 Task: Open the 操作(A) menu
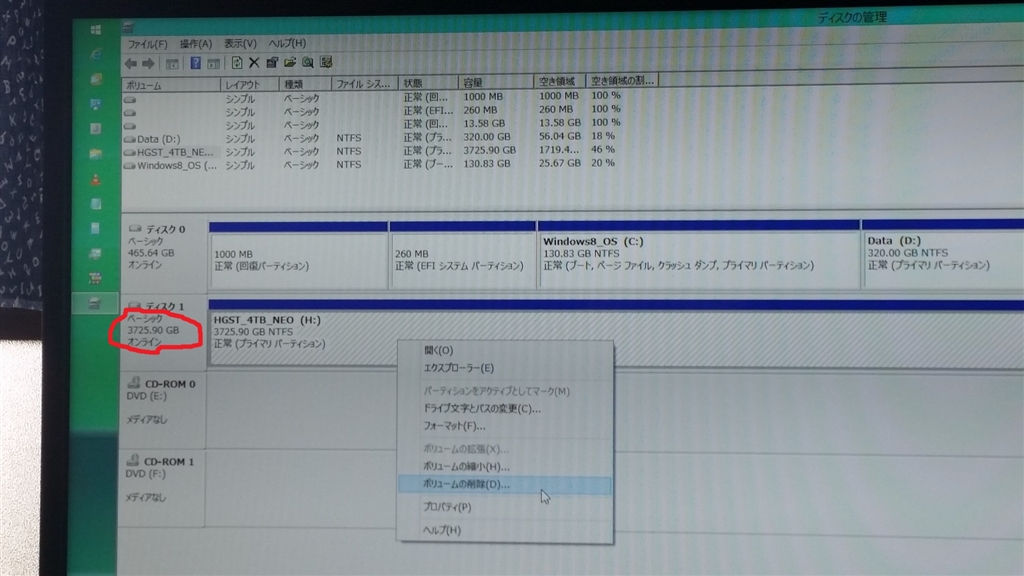196,44
